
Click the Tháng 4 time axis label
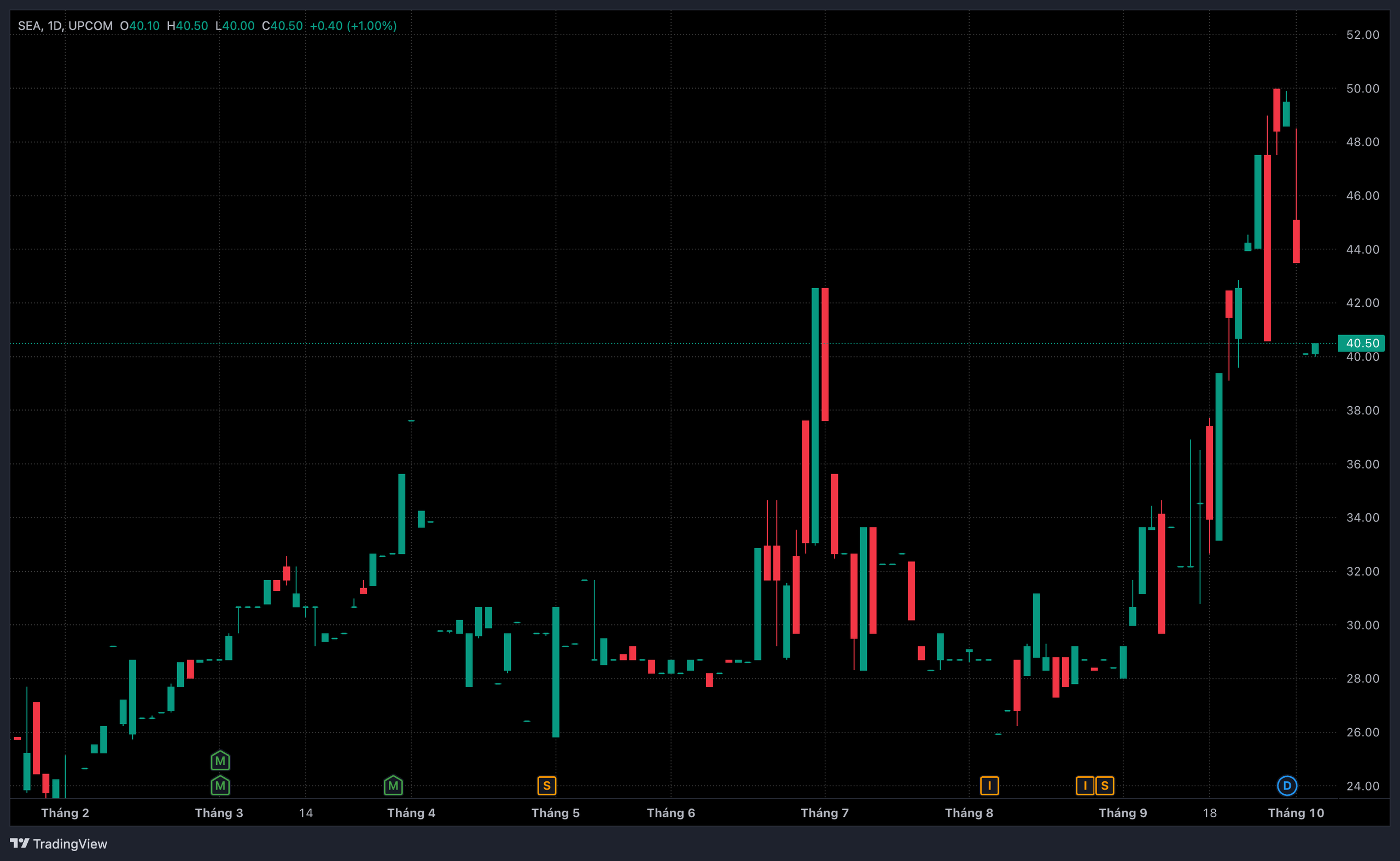411,812
